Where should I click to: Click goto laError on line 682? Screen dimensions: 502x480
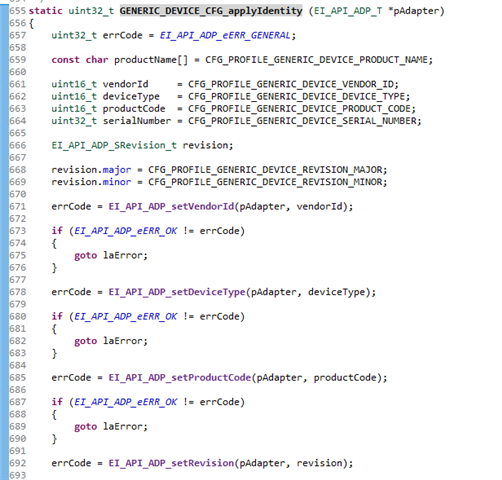[x=111, y=341]
